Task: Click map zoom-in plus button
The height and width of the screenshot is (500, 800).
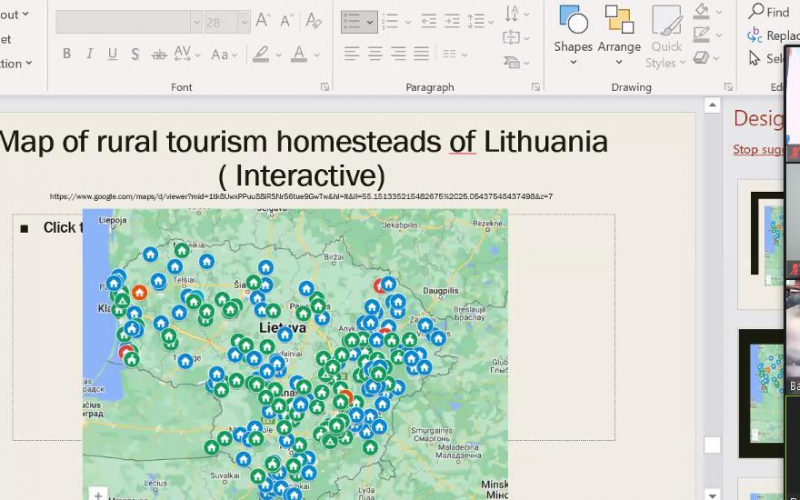Action: tap(98, 494)
